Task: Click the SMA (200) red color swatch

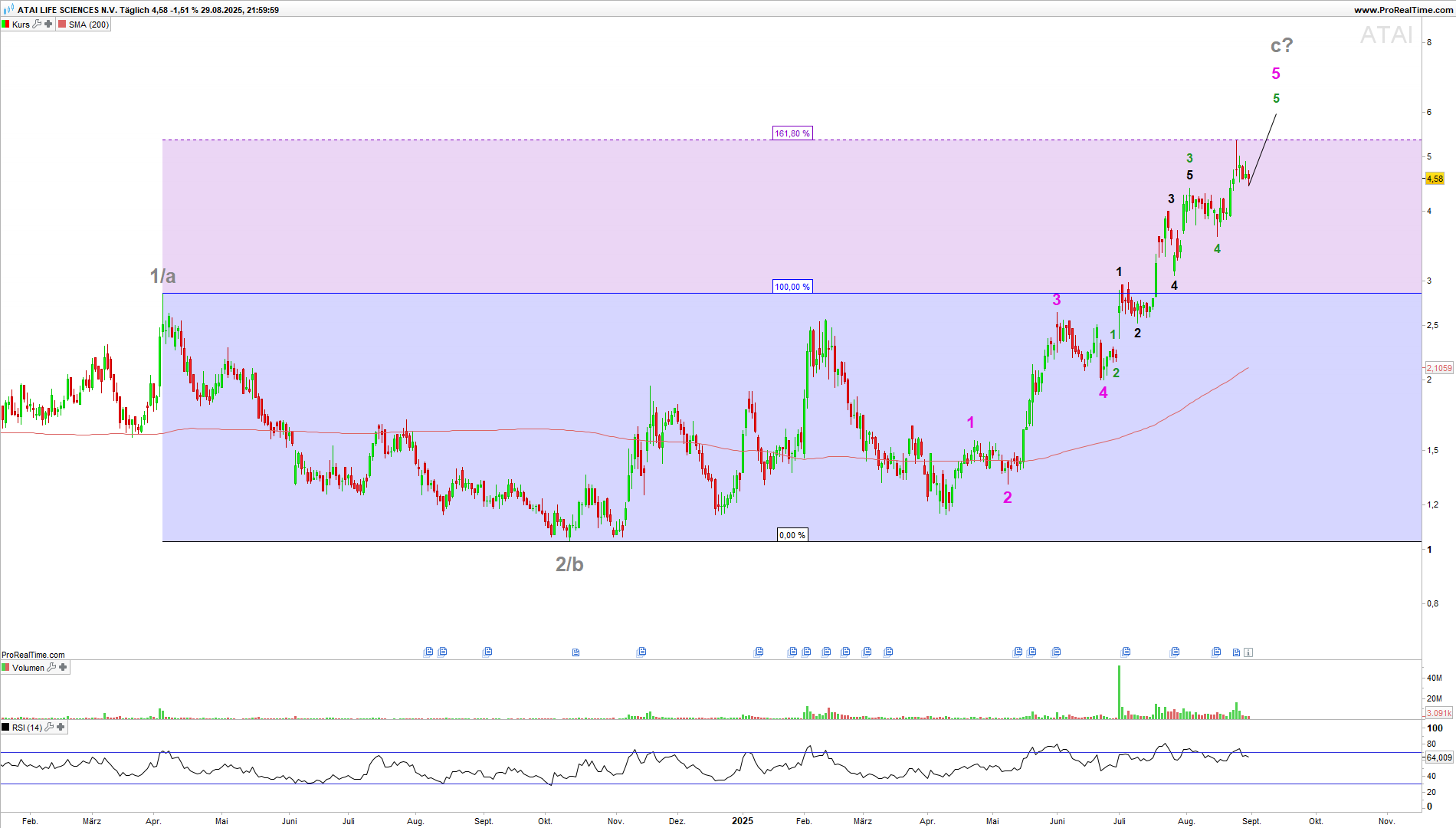Action: pos(62,25)
